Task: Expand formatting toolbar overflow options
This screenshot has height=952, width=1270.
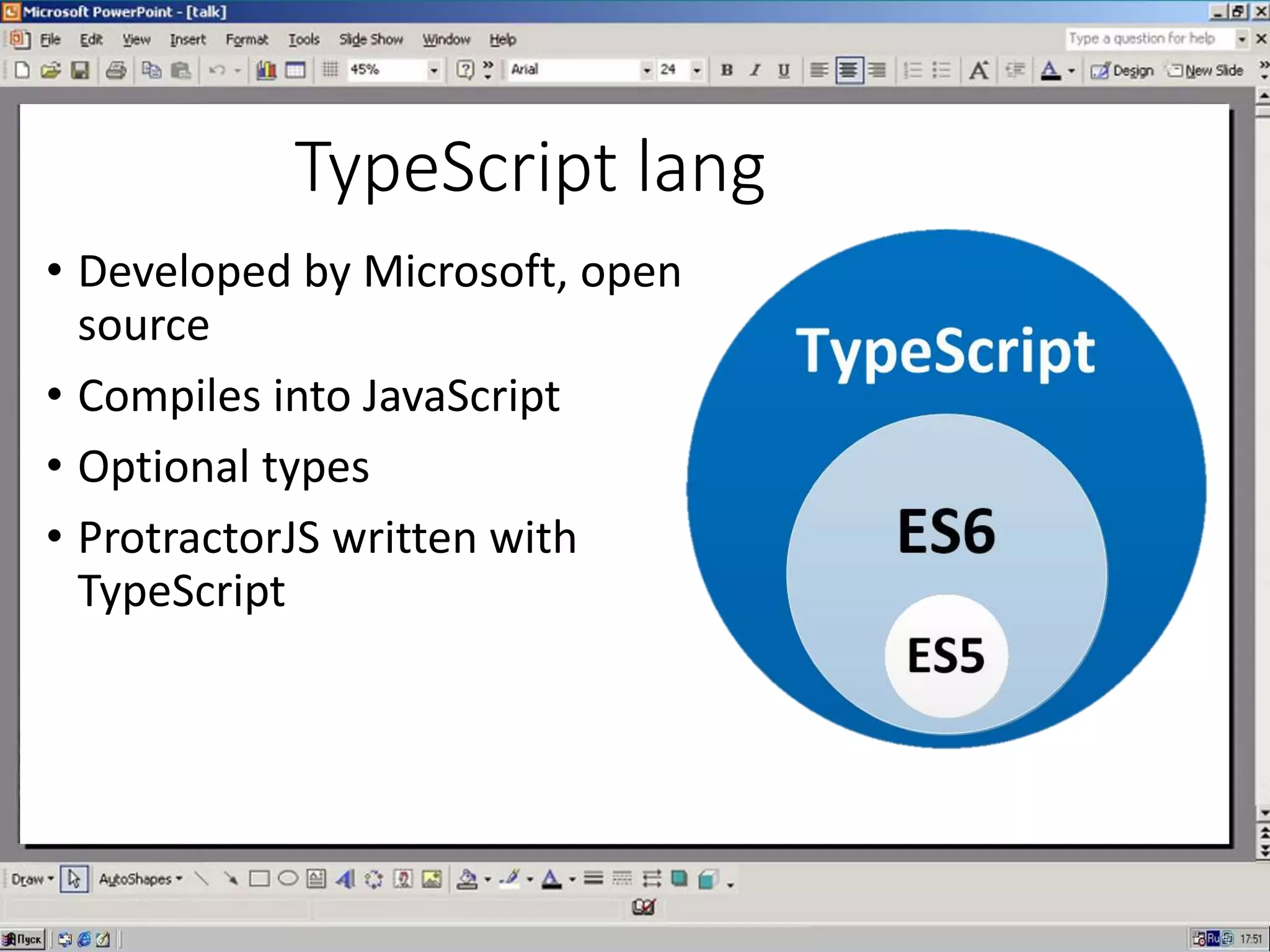Action: (1263, 69)
